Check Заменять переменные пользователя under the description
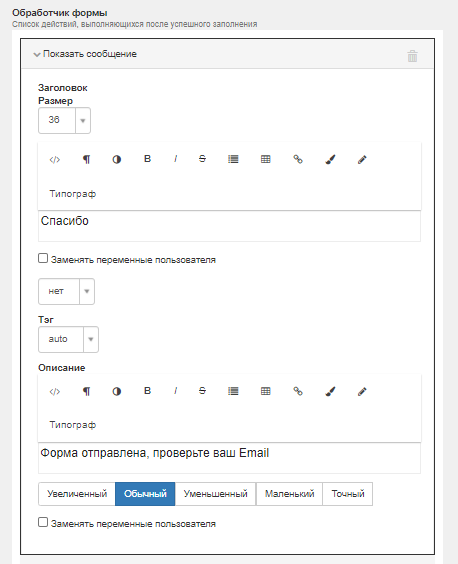The width and height of the screenshot is (458, 564). (x=43, y=522)
